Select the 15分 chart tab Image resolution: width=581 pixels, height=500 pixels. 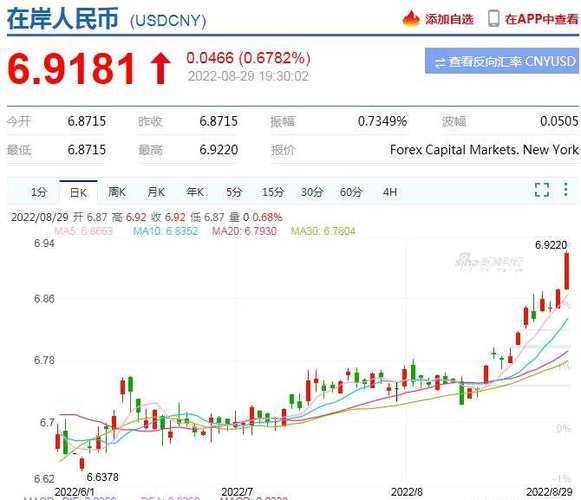coord(273,192)
